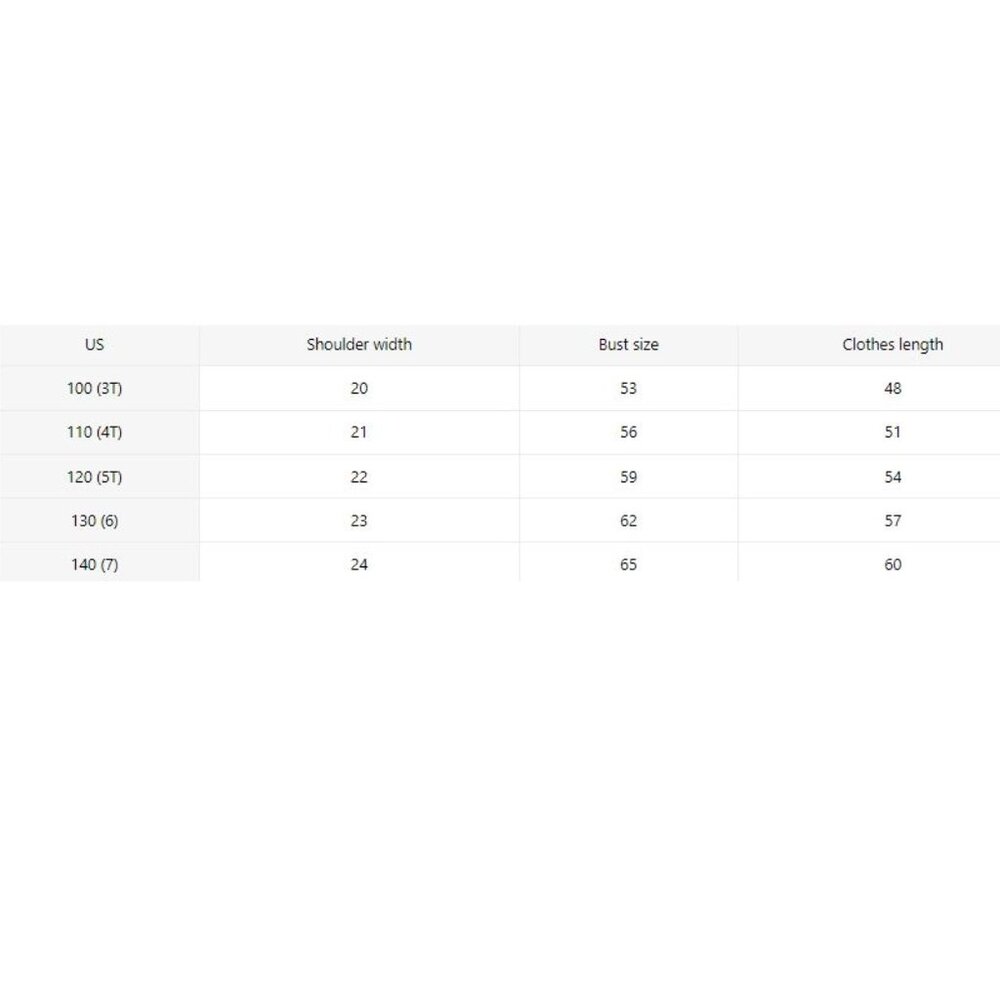Screen dimensions: 1000x1000
Task: Select bust size value 53
Action: coord(628,388)
